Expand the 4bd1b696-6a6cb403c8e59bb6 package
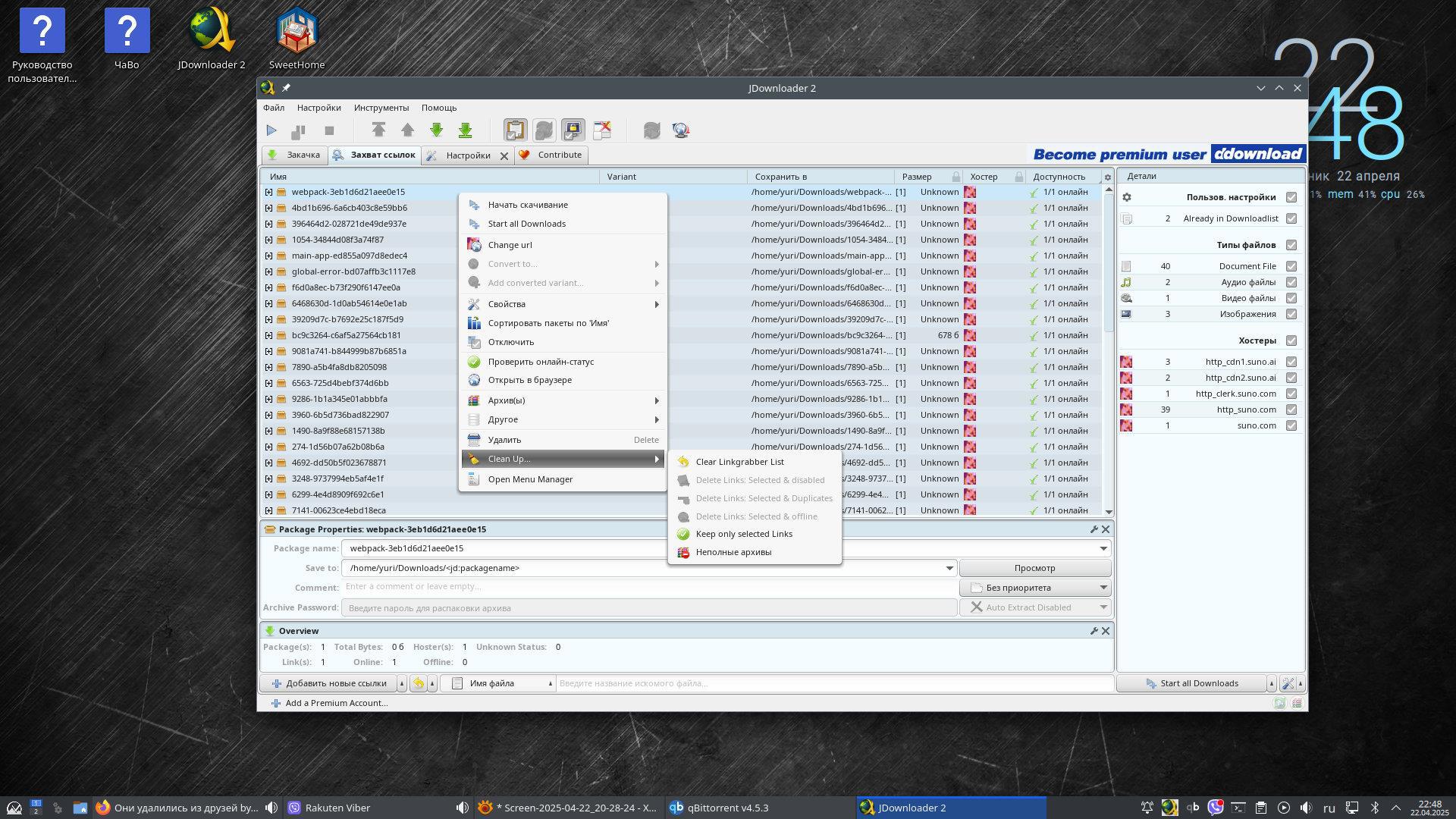Screen dimensions: 1456x819 pyautogui.click(x=268, y=208)
